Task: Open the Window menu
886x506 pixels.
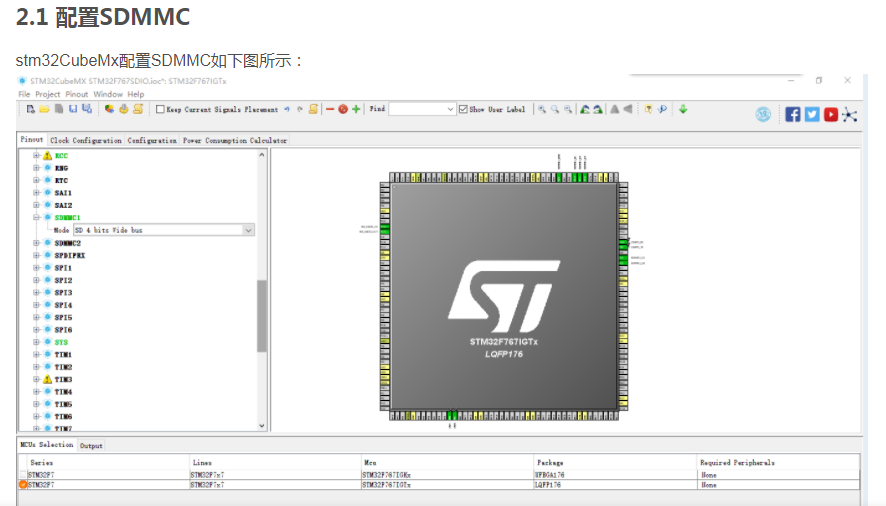Action: [x=108, y=94]
